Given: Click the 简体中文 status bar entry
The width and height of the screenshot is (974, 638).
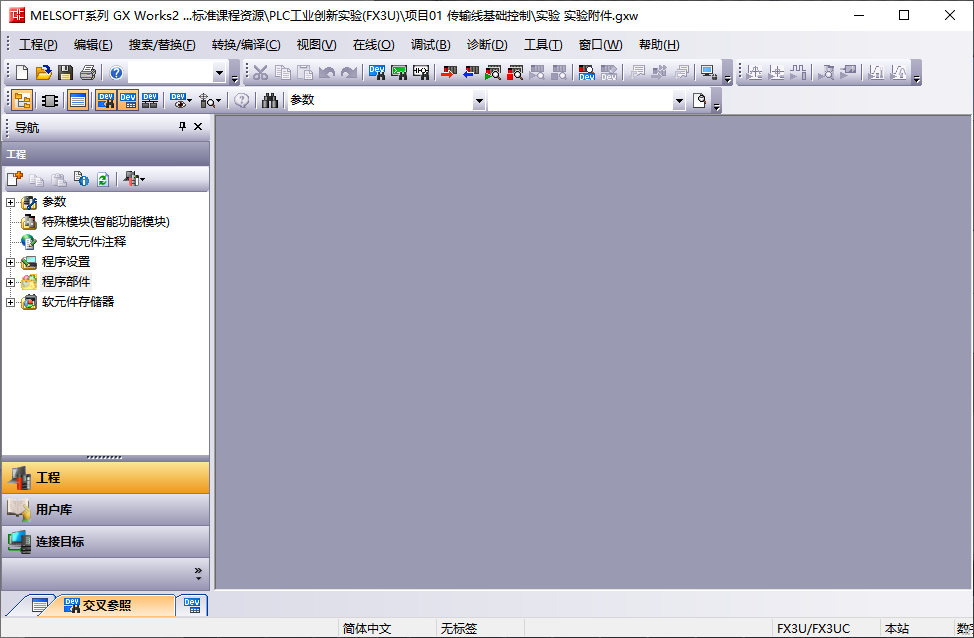Looking at the screenshot, I should [366, 629].
